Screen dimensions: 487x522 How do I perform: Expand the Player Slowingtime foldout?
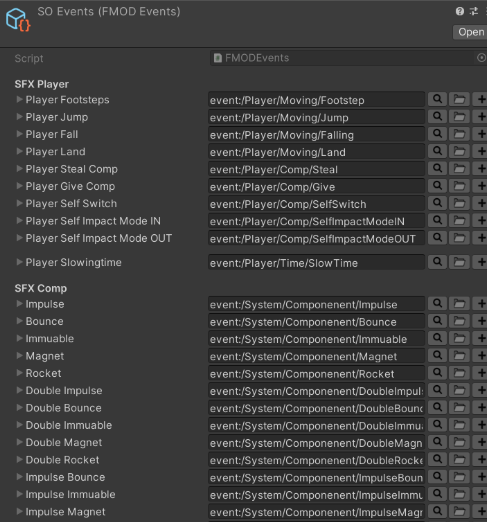pyautogui.click(x=19, y=262)
